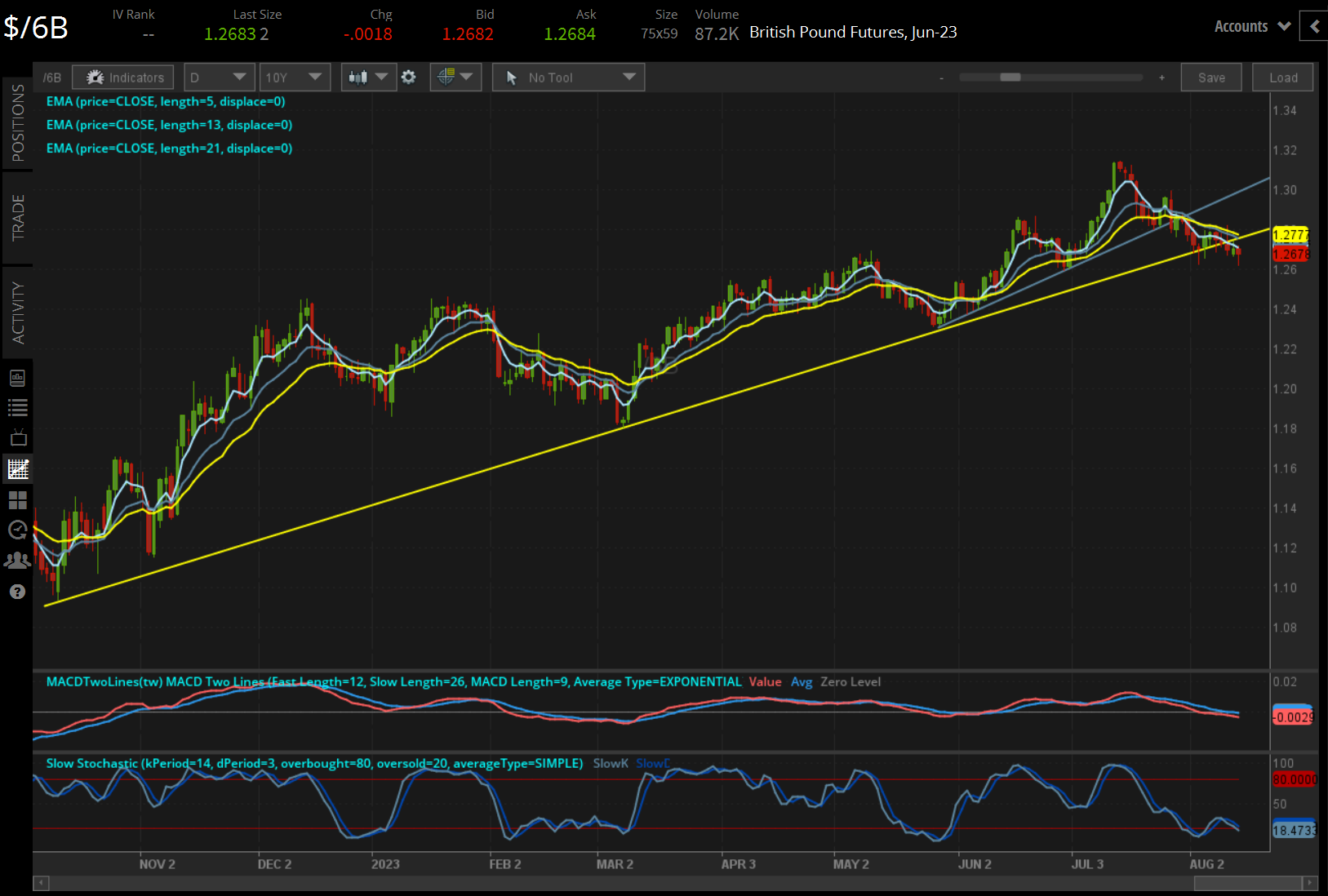The width and height of the screenshot is (1328, 896).
Task: Select the history clock icon in sidebar
Action: coord(17,530)
